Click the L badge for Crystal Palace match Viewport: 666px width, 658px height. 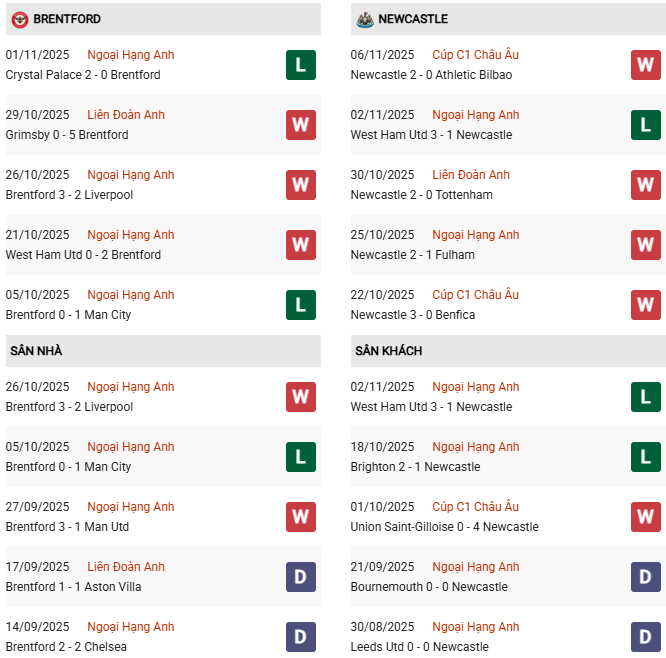pyautogui.click(x=300, y=65)
